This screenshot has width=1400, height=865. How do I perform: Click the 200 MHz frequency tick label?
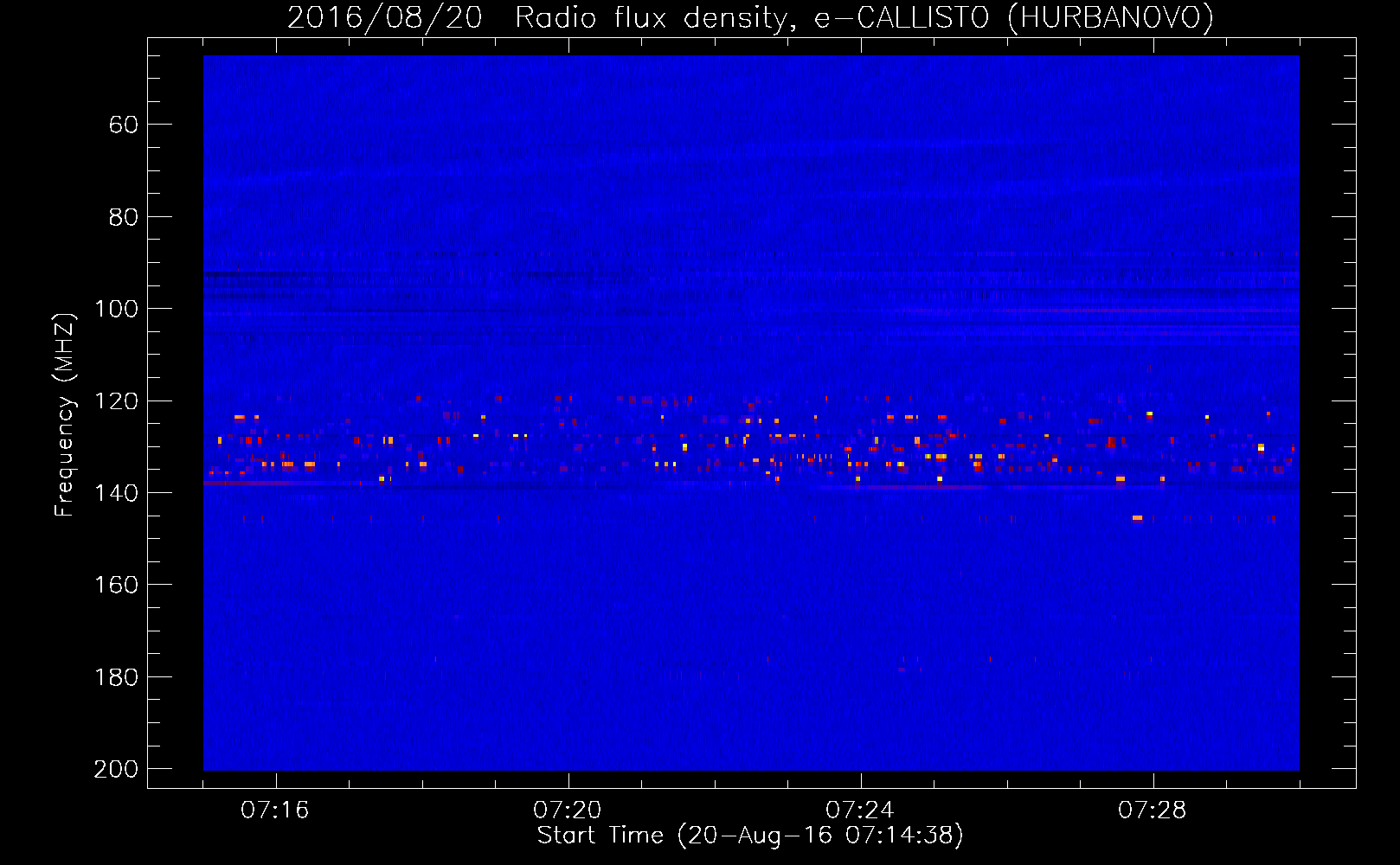(x=116, y=769)
